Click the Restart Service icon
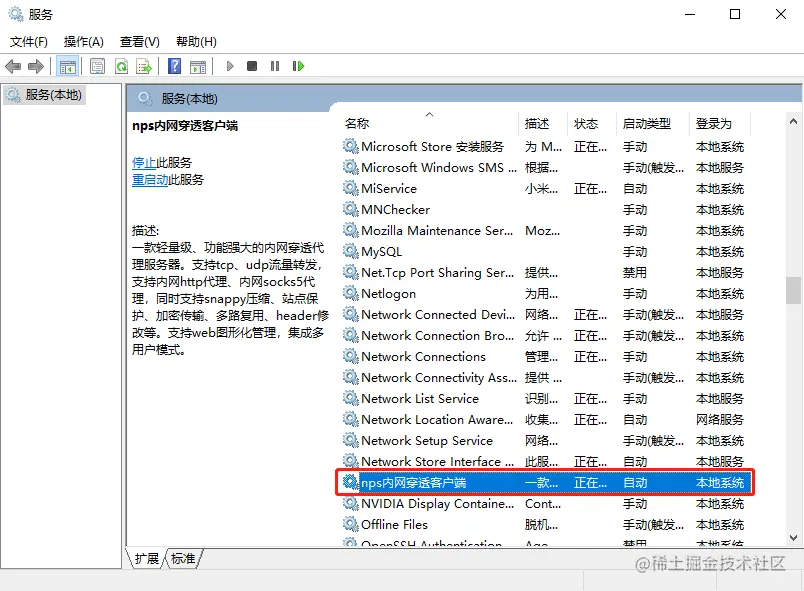Viewport: 804px width, 591px height. point(298,66)
